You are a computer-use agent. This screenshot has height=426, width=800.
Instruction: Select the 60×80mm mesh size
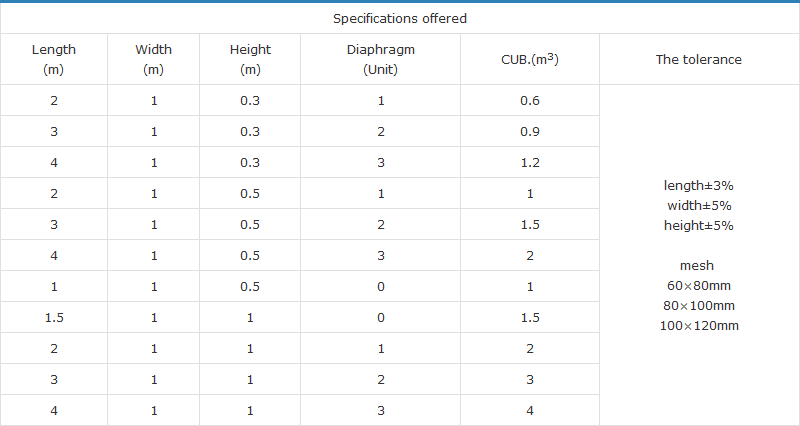(x=699, y=286)
